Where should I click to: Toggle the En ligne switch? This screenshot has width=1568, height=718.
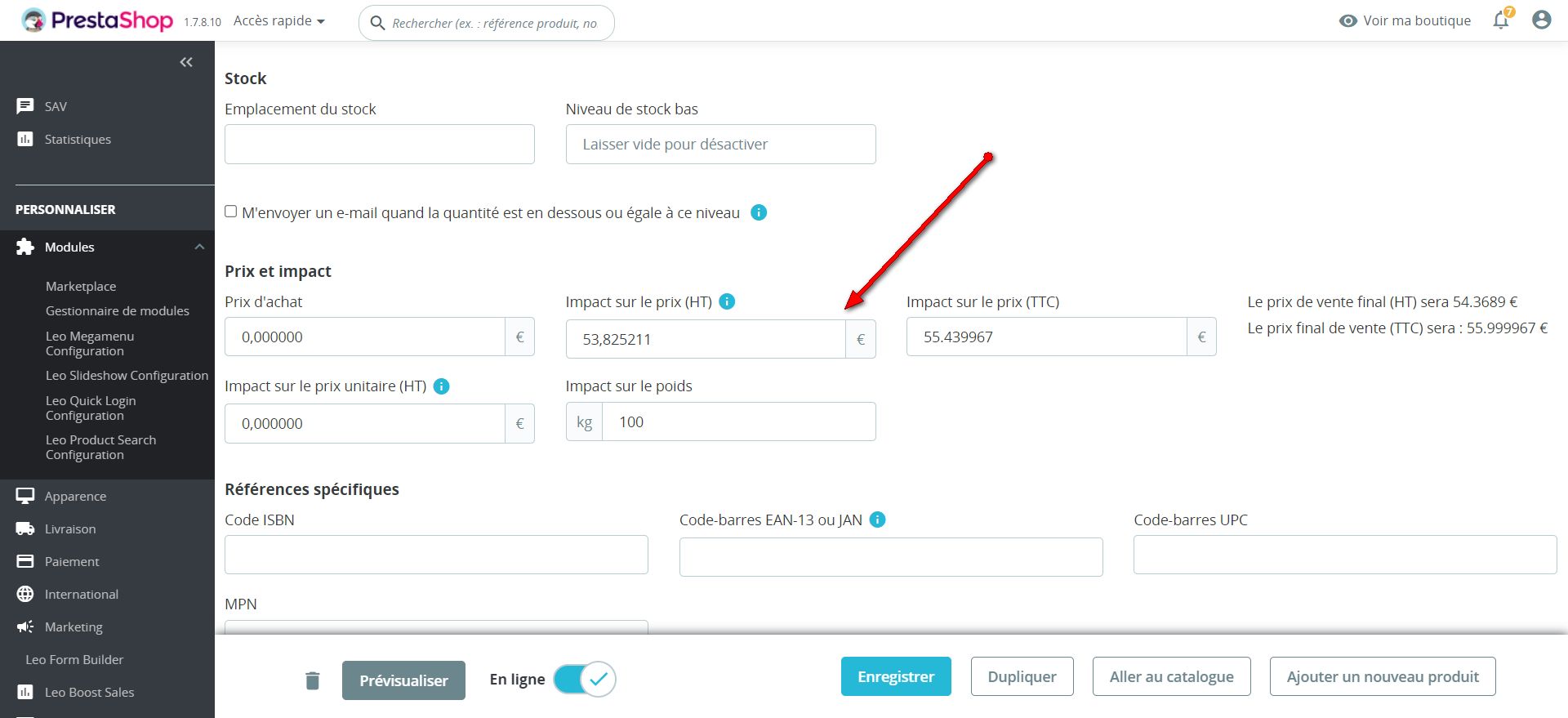(585, 679)
